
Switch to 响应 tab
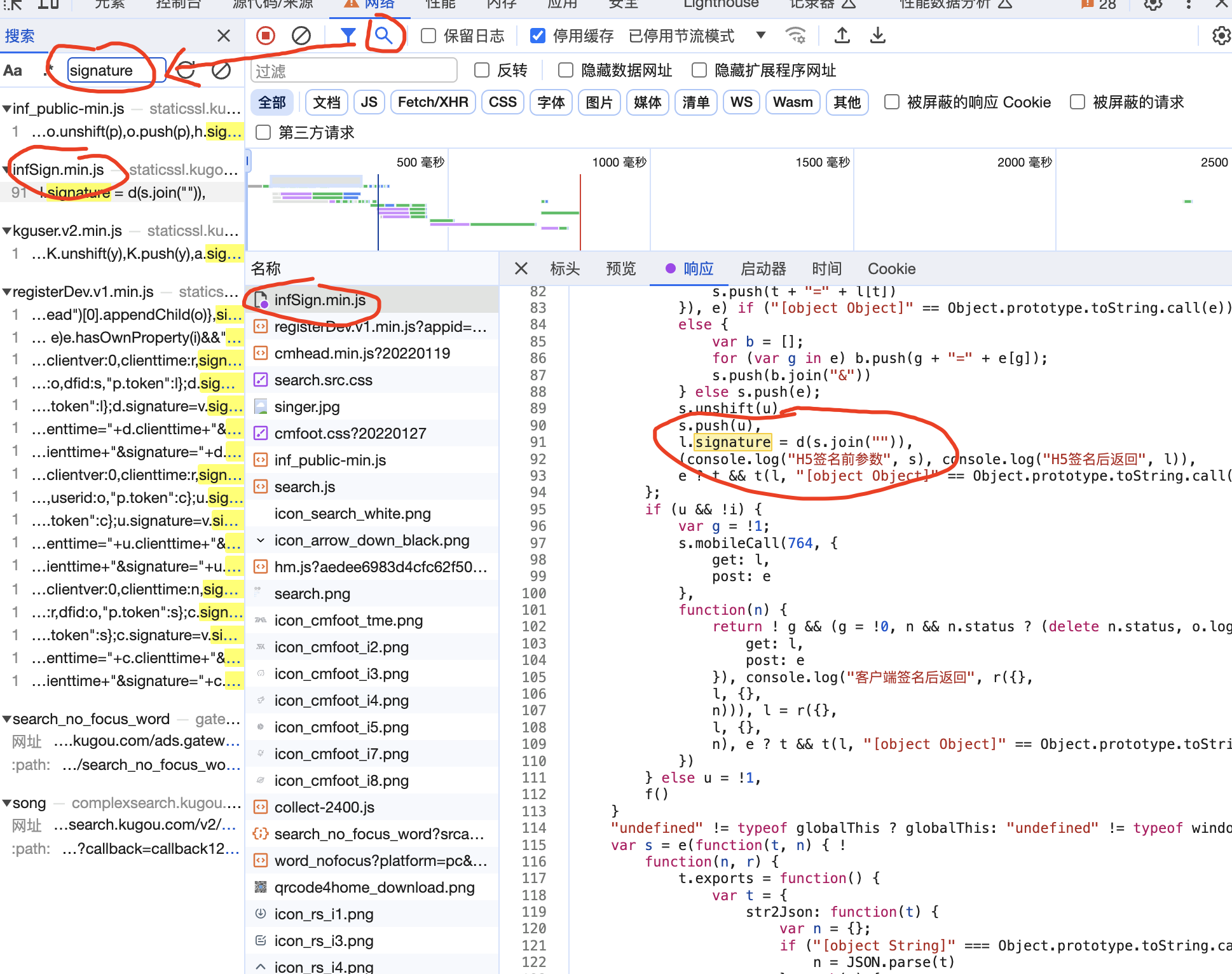click(690, 269)
